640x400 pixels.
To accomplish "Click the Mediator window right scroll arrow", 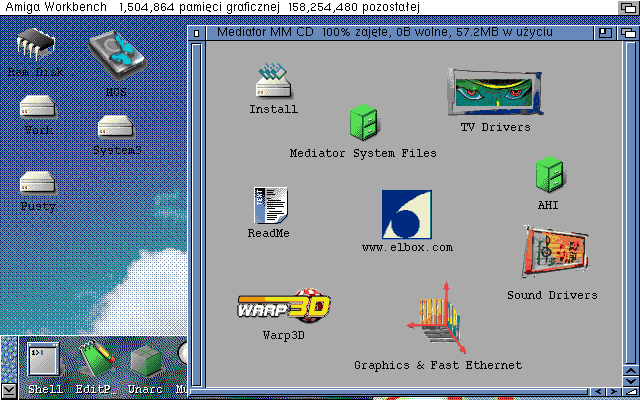I will pos(613,392).
